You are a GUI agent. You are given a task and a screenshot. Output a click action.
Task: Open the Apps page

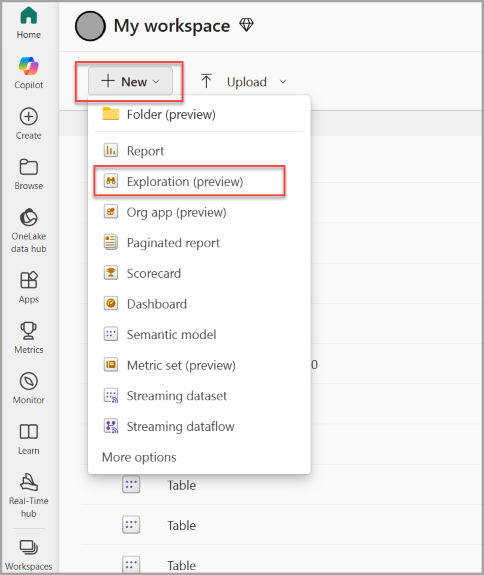pyautogui.click(x=29, y=287)
